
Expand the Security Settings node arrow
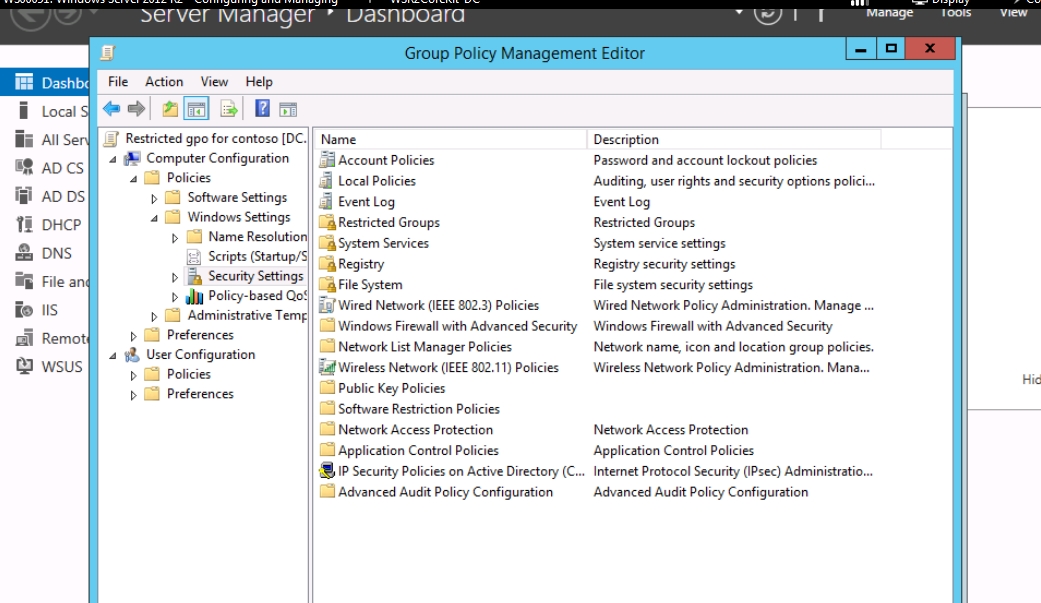[x=175, y=276]
